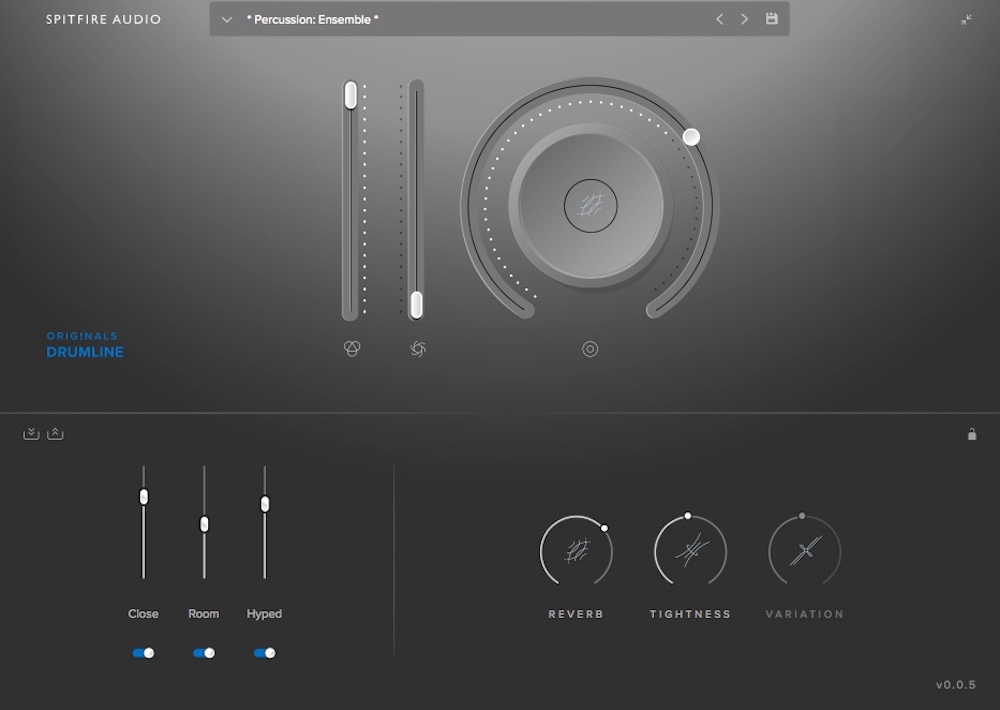Viewport: 1000px width, 710px height.
Task: Click the export settings tray icon
Action: [x=55, y=433]
